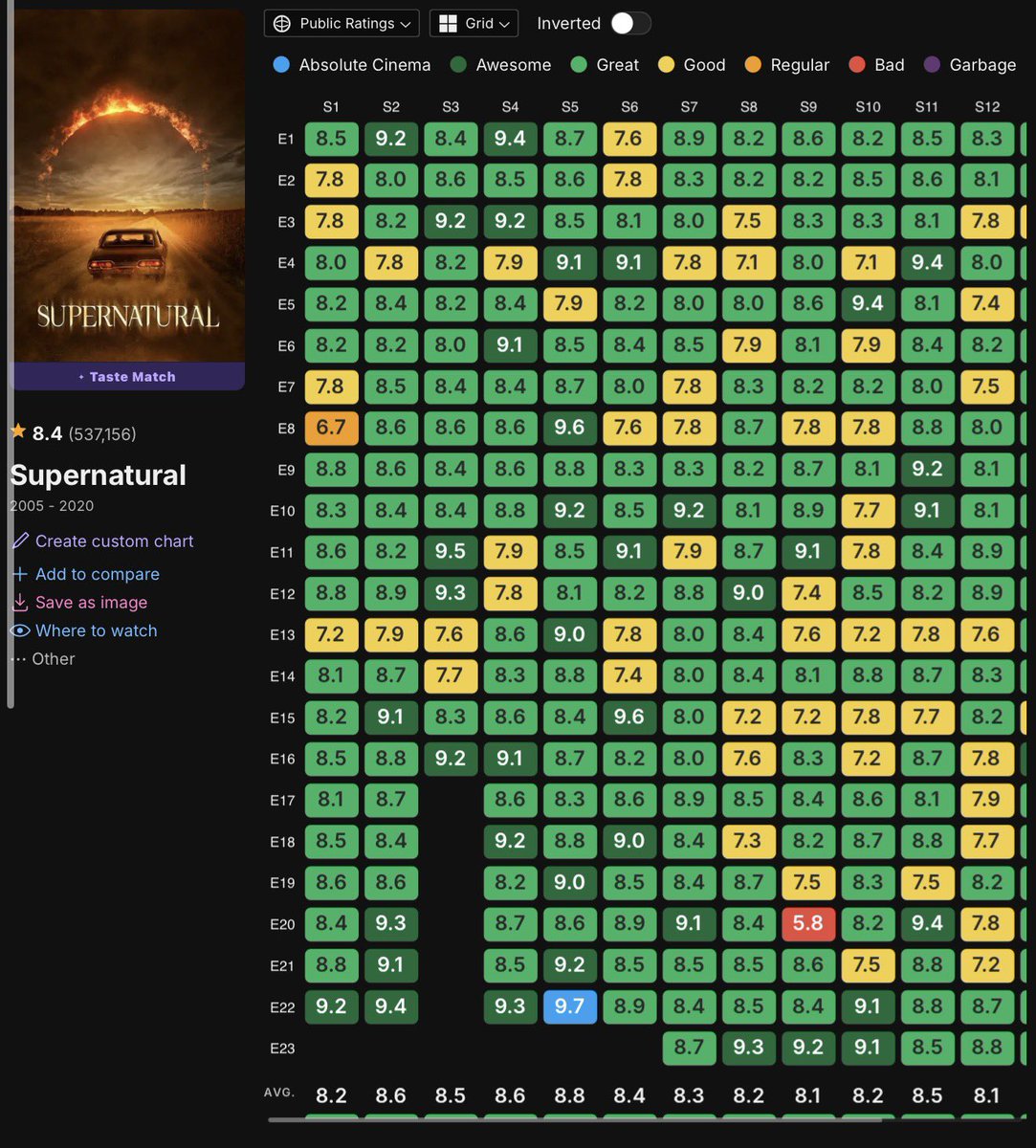Click the 7.4 cell in S12 E5
Image resolution: width=1036 pixels, height=1148 pixels.
coord(986,304)
